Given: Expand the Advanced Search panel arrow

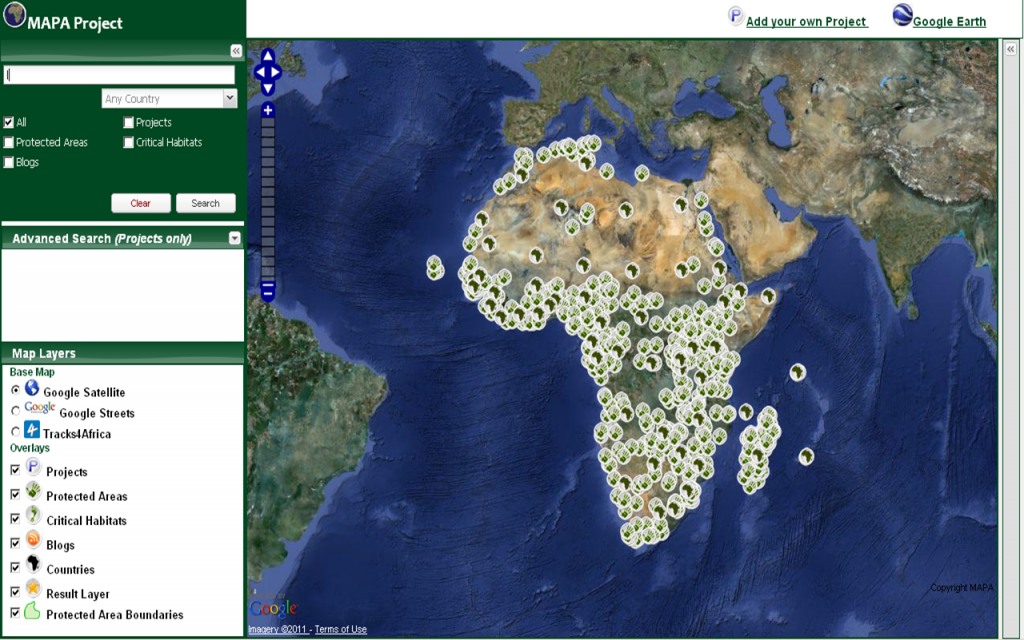Looking at the screenshot, I should tap(235, 238).
